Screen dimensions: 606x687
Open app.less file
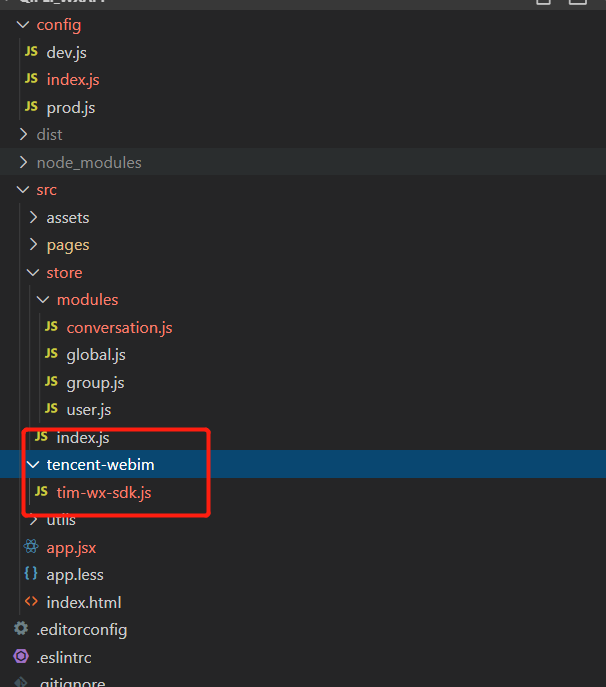point(75,575)
